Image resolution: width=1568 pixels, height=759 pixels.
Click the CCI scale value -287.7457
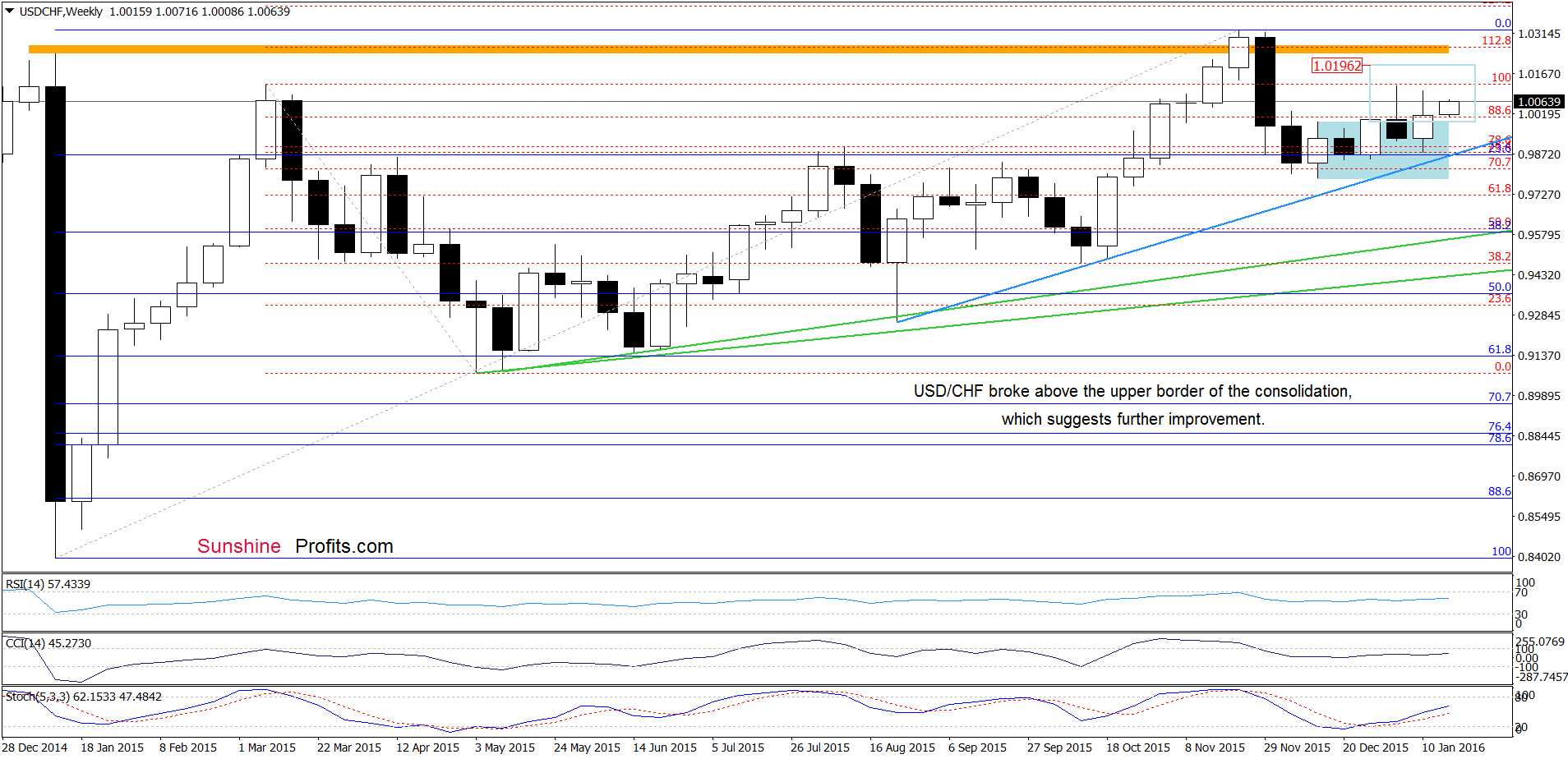1541,677
